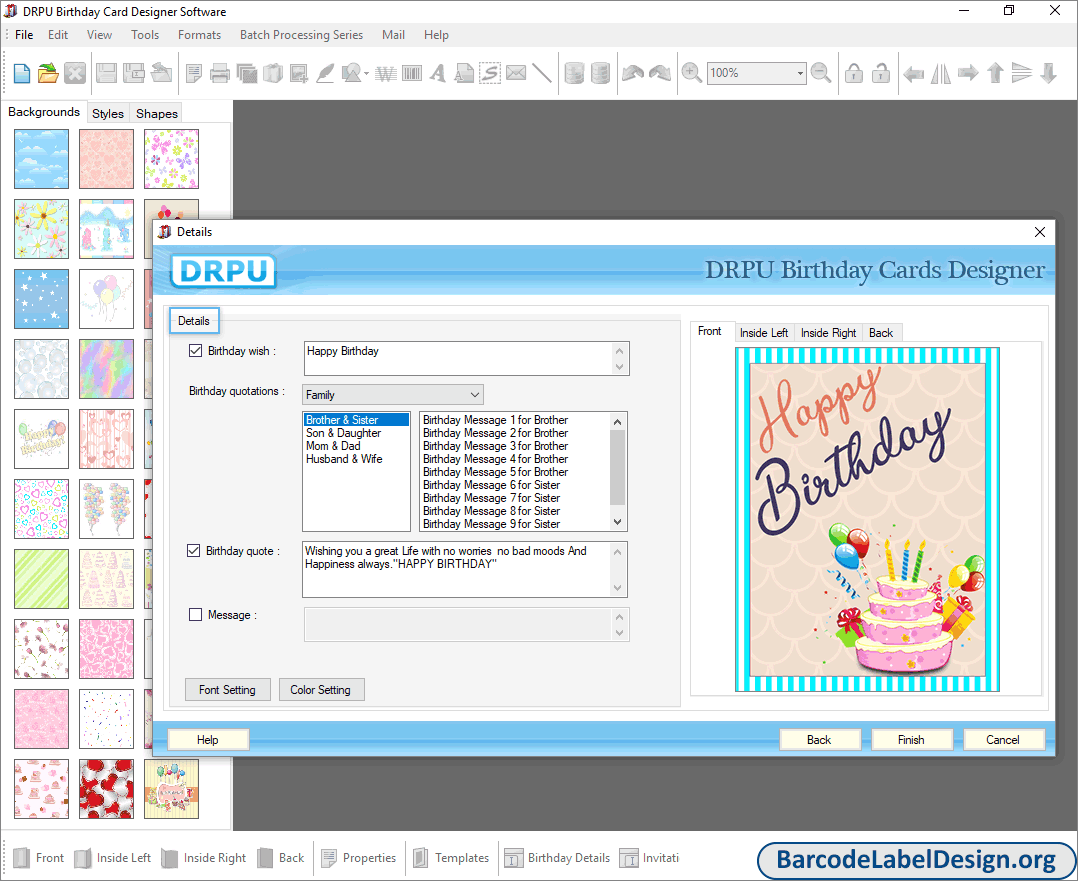
Task: Click the Print icon in toolbar
Action: (x=220, y=73)
